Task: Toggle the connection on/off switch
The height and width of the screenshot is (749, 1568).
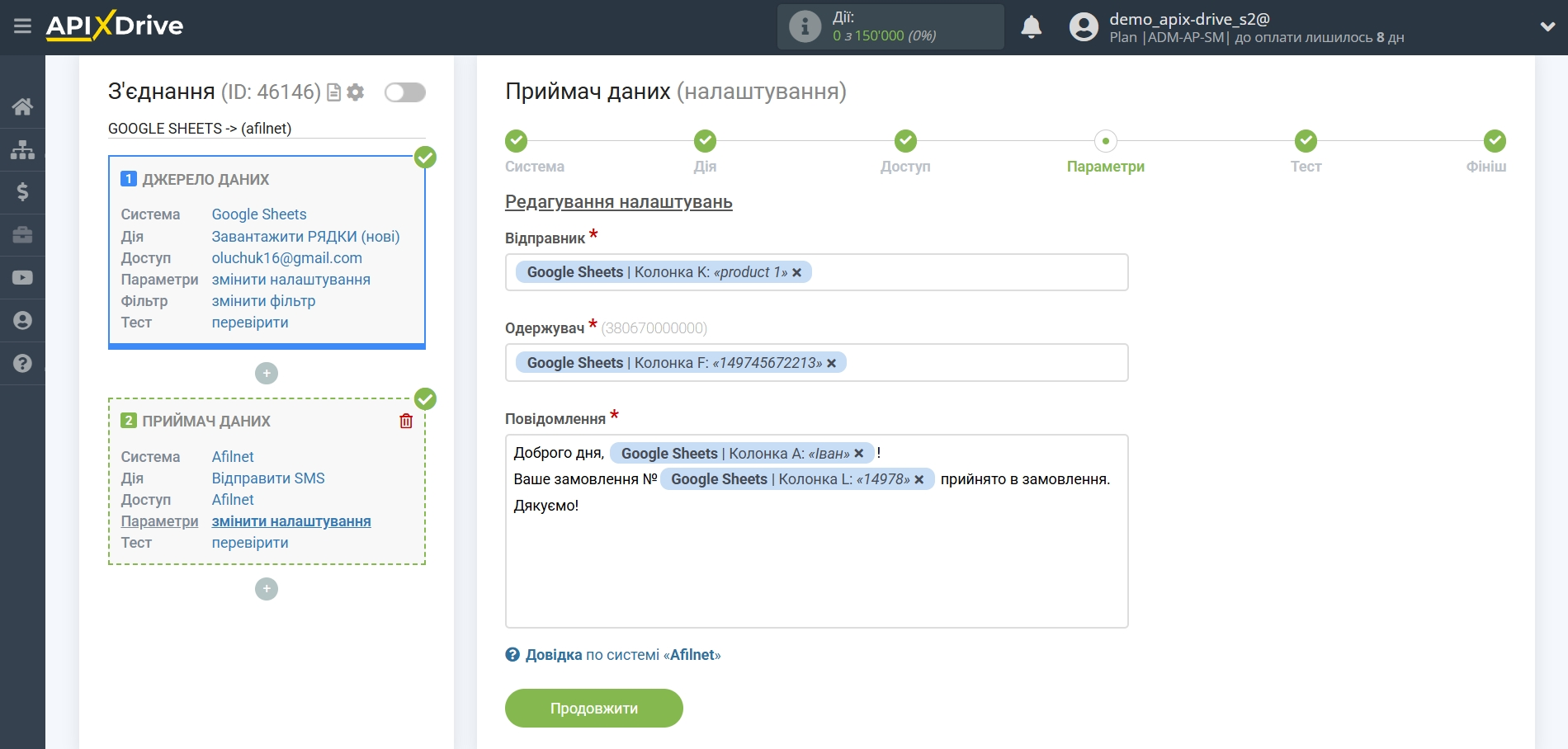Action: pos(404,92)
